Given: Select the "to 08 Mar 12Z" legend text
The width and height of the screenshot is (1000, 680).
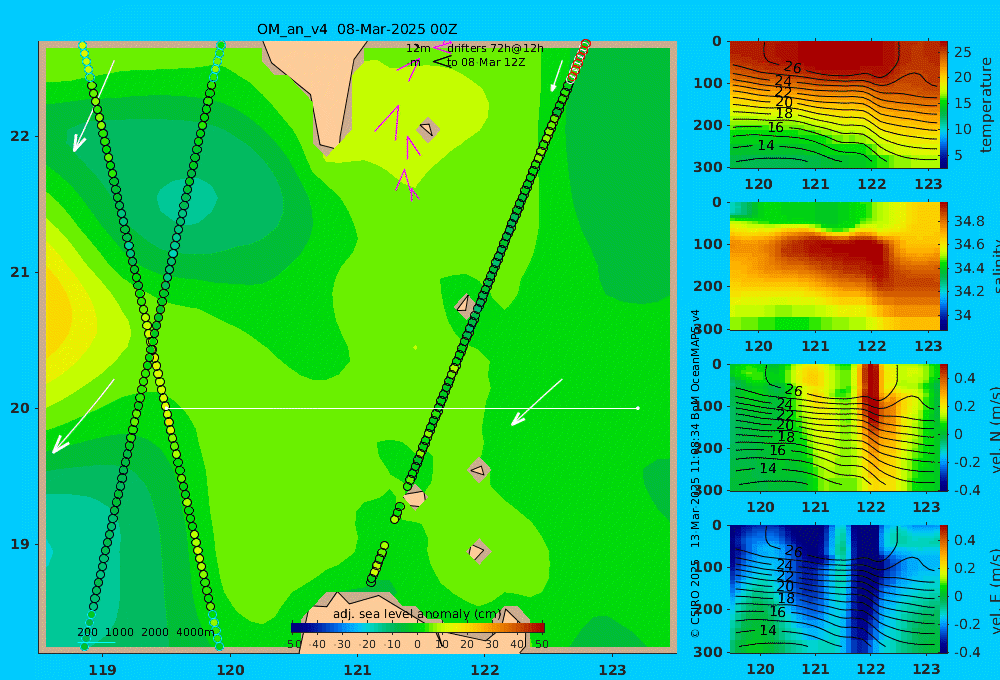Looking at the screenshot, I should (x=486, y=63).
